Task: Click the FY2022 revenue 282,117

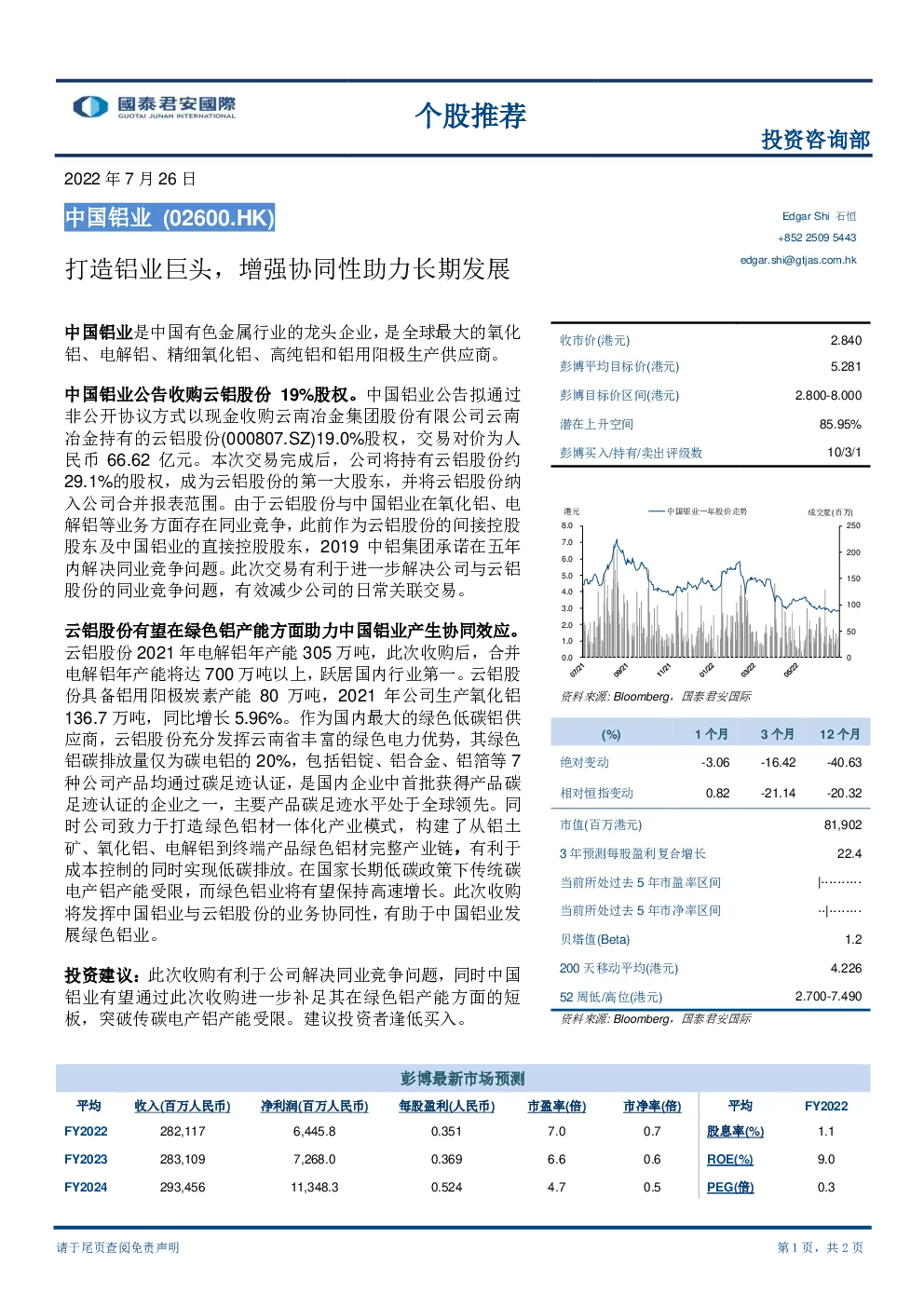Action: [x=183, y=1132]
